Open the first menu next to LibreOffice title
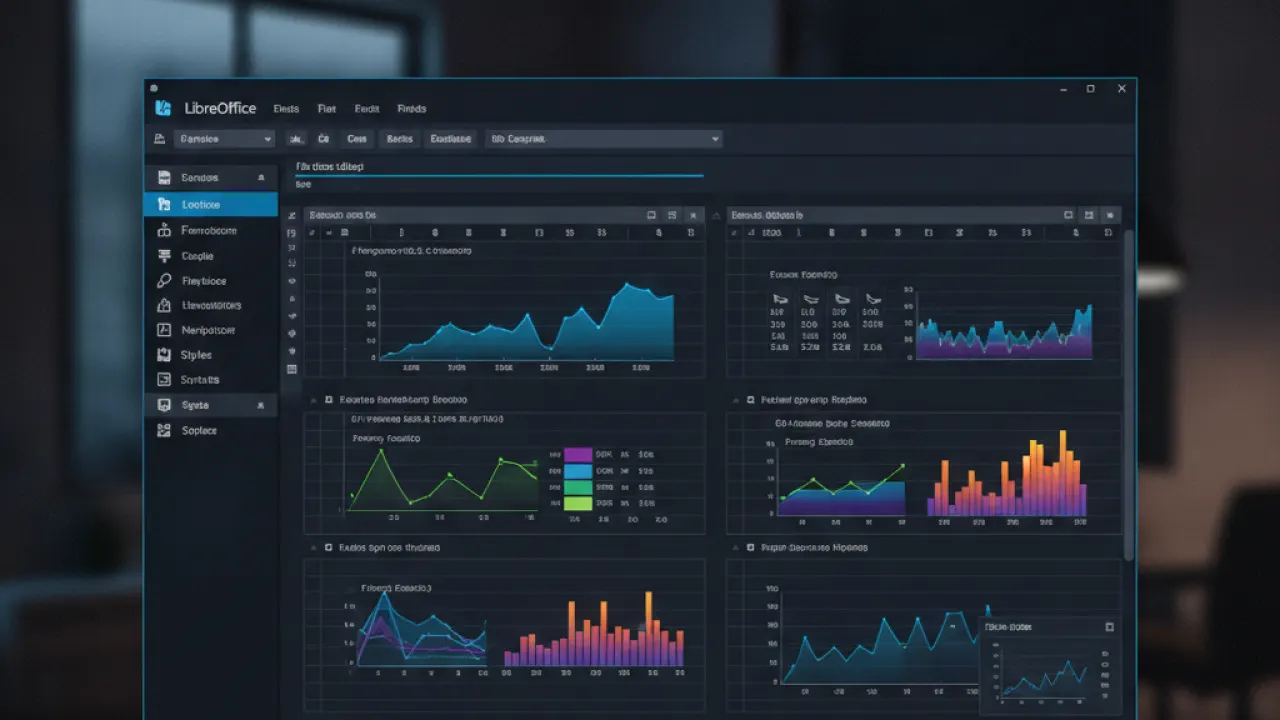Viewport: 1280px width, 720px height. click(286, 108)
